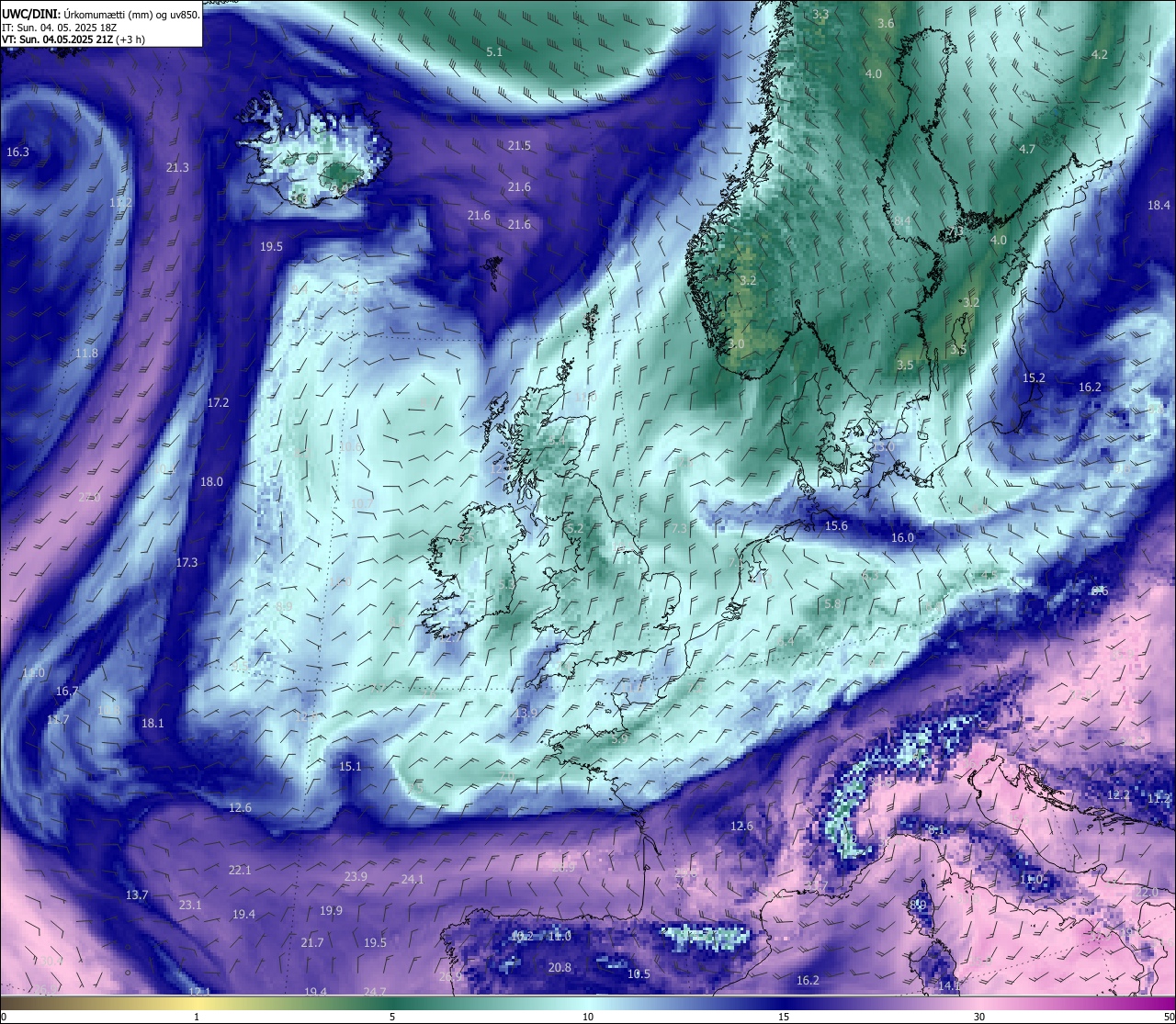Click the map value '18.1'
The width and height of the screenshot is (1176, 1024).
153,724
